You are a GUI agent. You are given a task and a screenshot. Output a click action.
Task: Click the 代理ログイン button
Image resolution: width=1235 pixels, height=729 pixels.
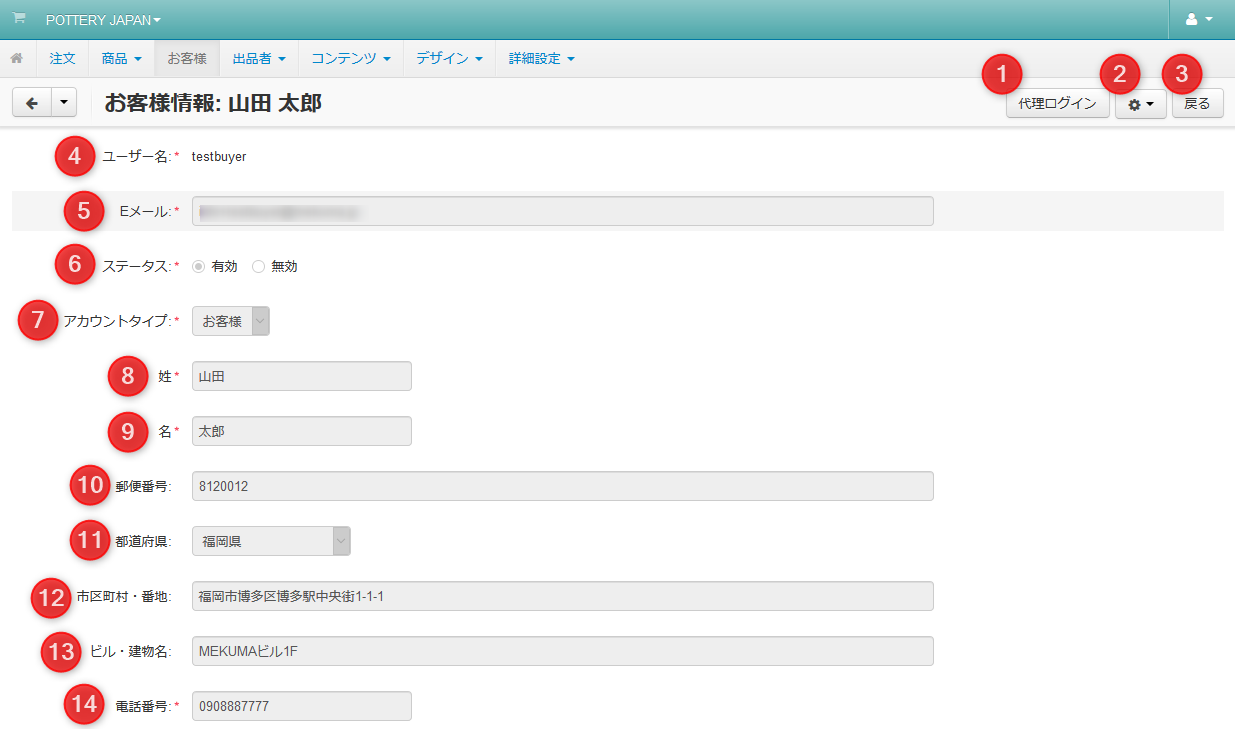(1057, 104)
